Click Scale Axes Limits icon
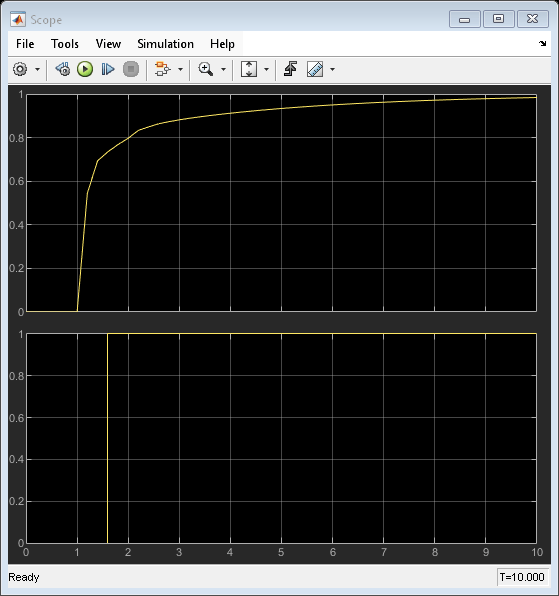This screenshot has height=596, width=559. click(249, 69)
